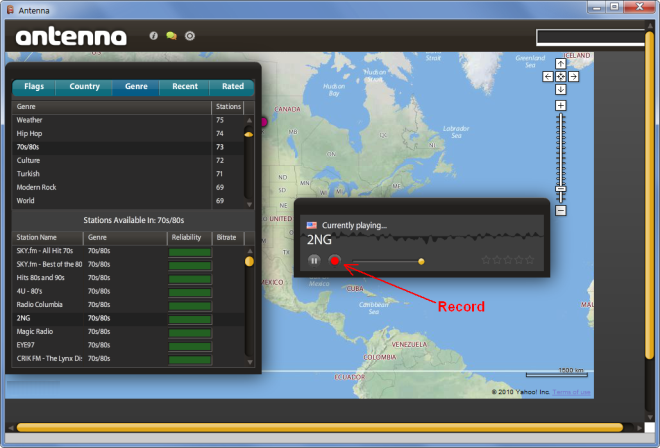The width and height of the screenshot is (660, 448).
Task: Click the Antenna title bar app icon
Action: [10, 9]
